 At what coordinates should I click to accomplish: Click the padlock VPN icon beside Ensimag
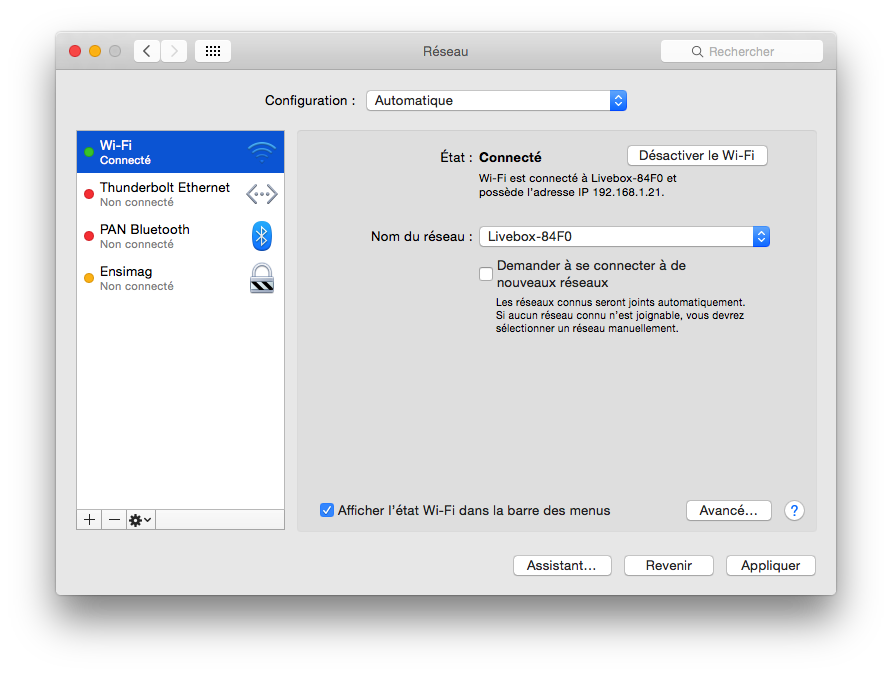262,278
